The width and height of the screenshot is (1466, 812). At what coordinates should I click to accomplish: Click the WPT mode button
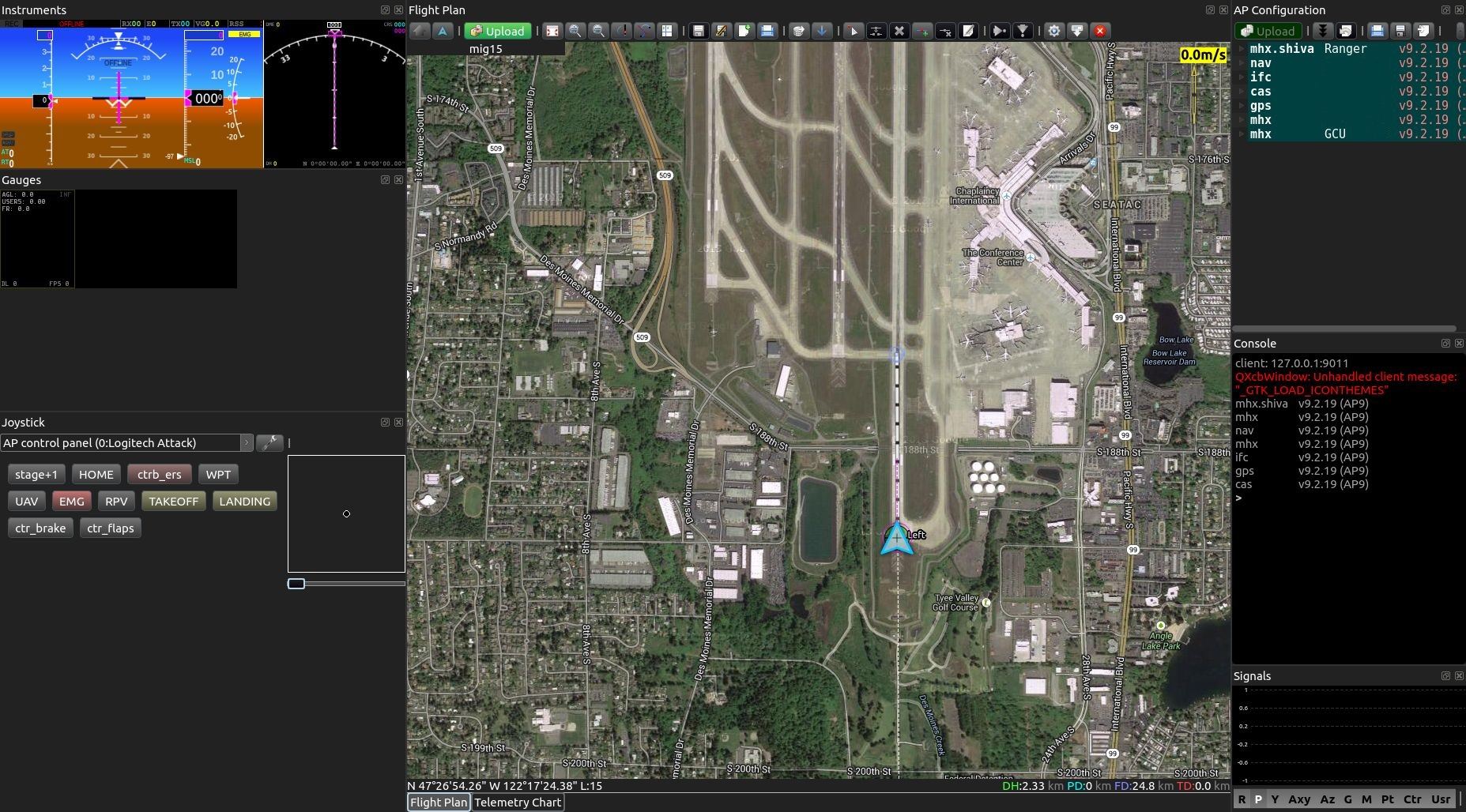pos(218,475)
